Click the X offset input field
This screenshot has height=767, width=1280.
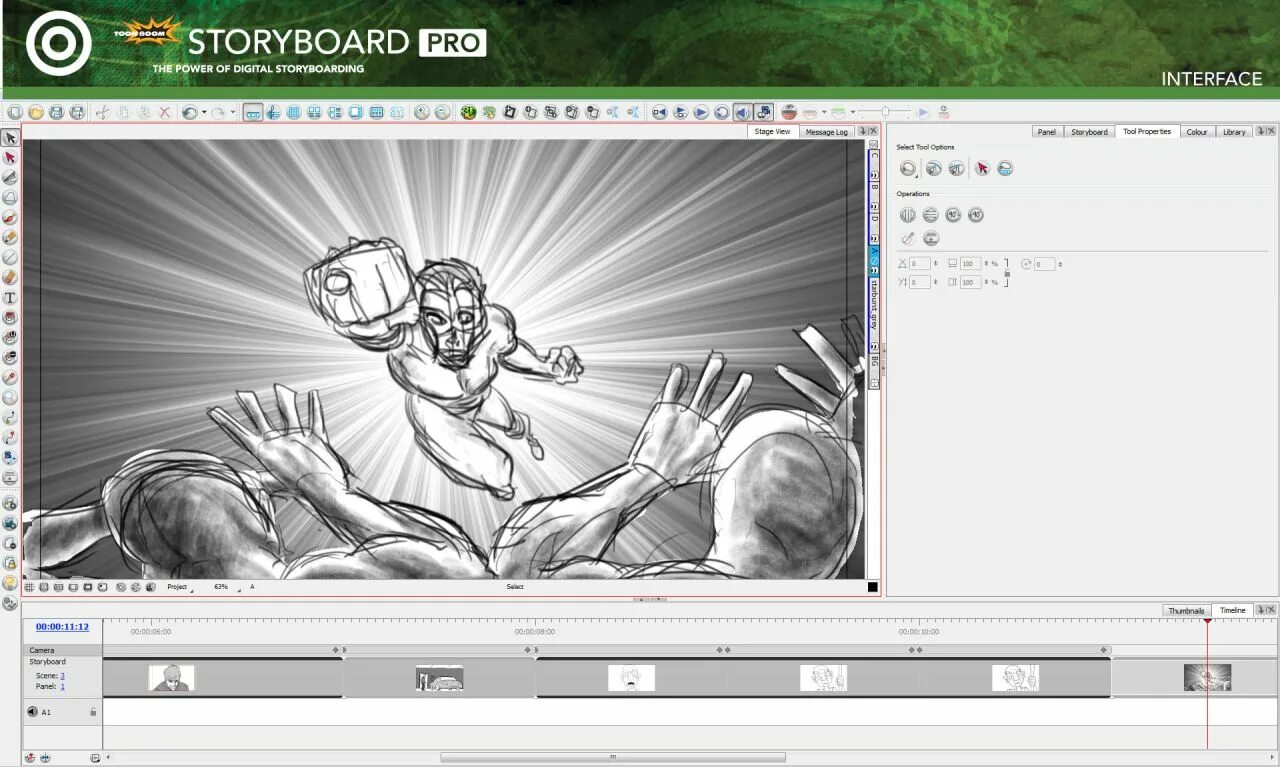click(920, 264)
